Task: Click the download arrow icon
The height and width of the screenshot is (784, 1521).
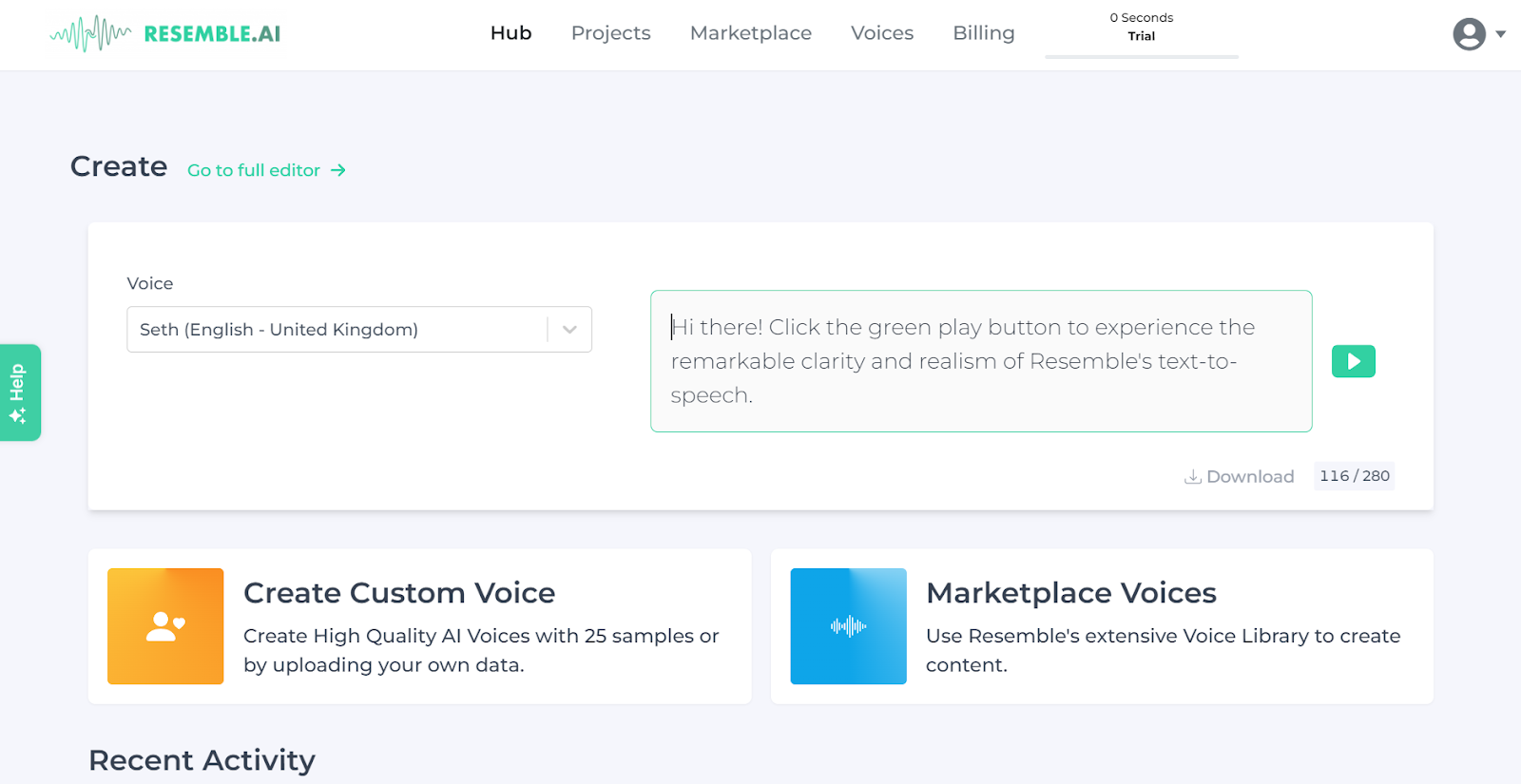Action: pyautogui.click(x=1192, y=476)
